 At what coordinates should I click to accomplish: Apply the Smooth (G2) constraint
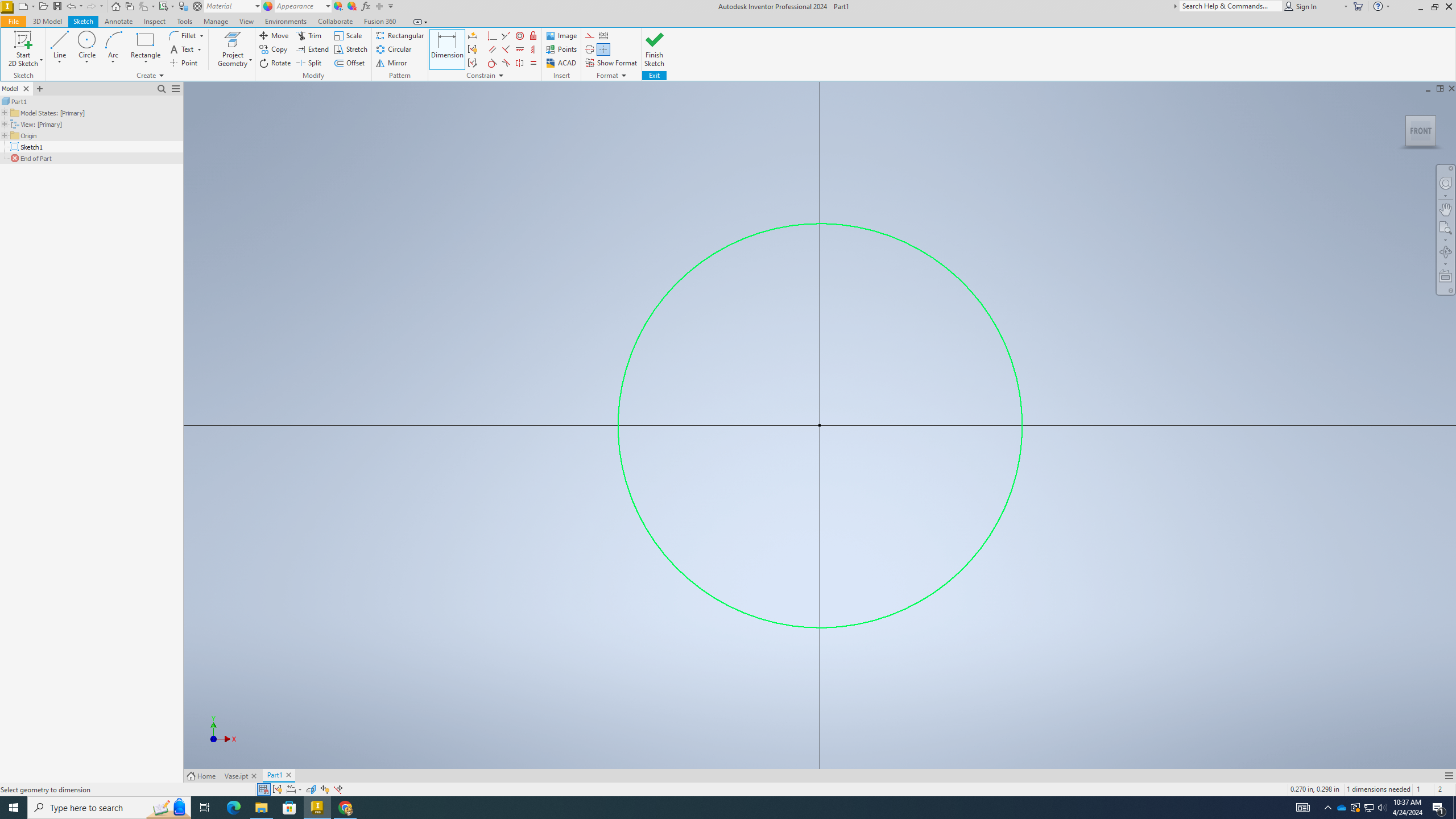[506, 63]
